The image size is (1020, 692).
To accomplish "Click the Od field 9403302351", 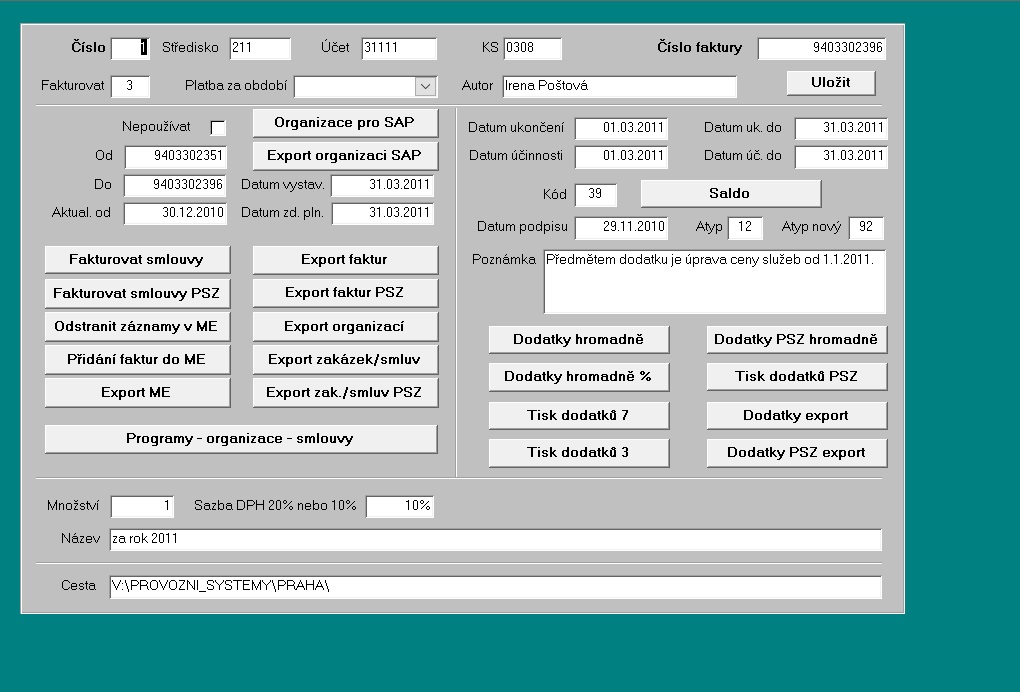I will coord(176,157).
